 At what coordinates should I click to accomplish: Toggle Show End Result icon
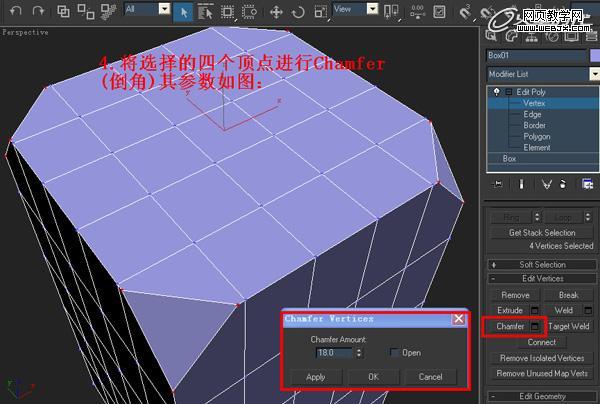tap(521, 184)
